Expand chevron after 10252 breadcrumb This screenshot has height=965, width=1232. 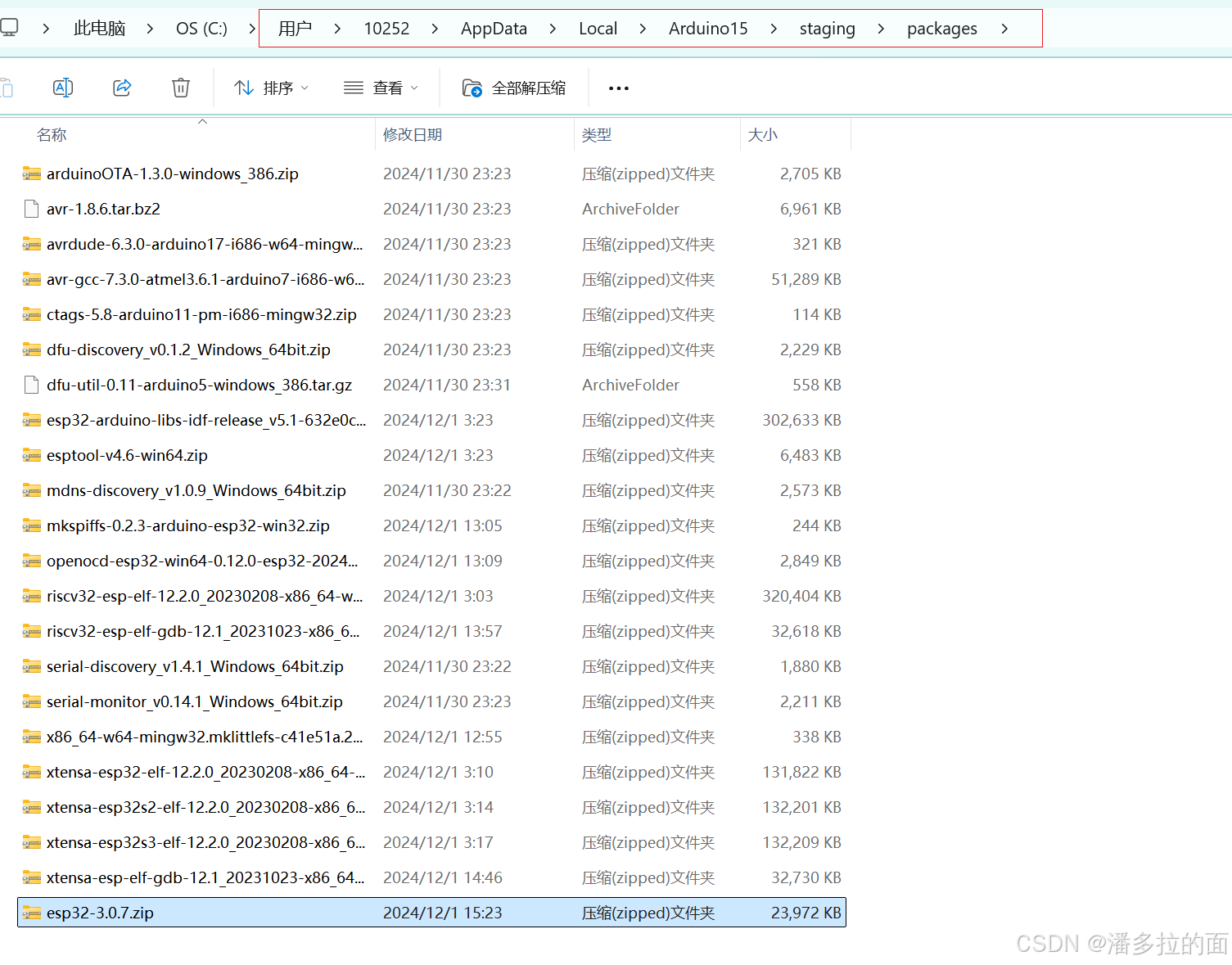click(435, 29)
